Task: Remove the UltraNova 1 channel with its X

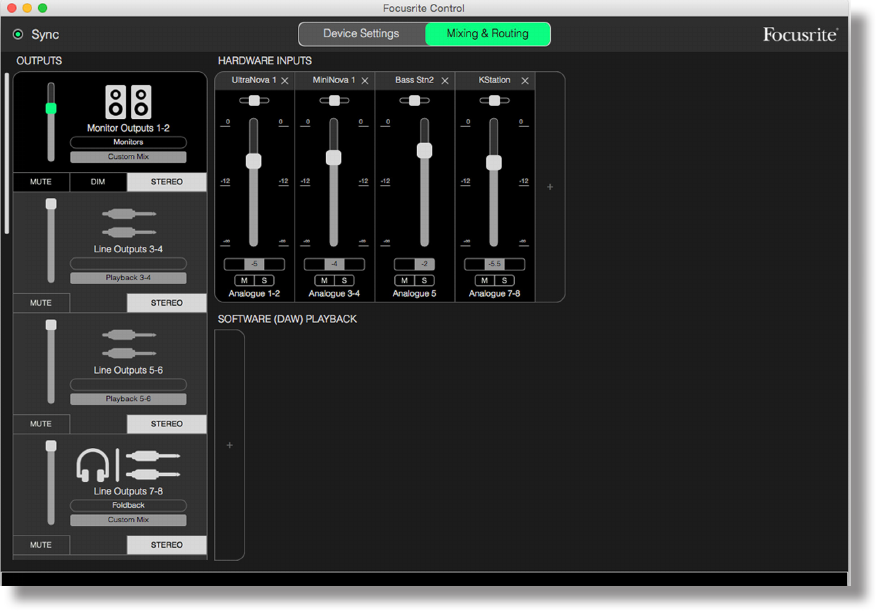Action: 285,81
